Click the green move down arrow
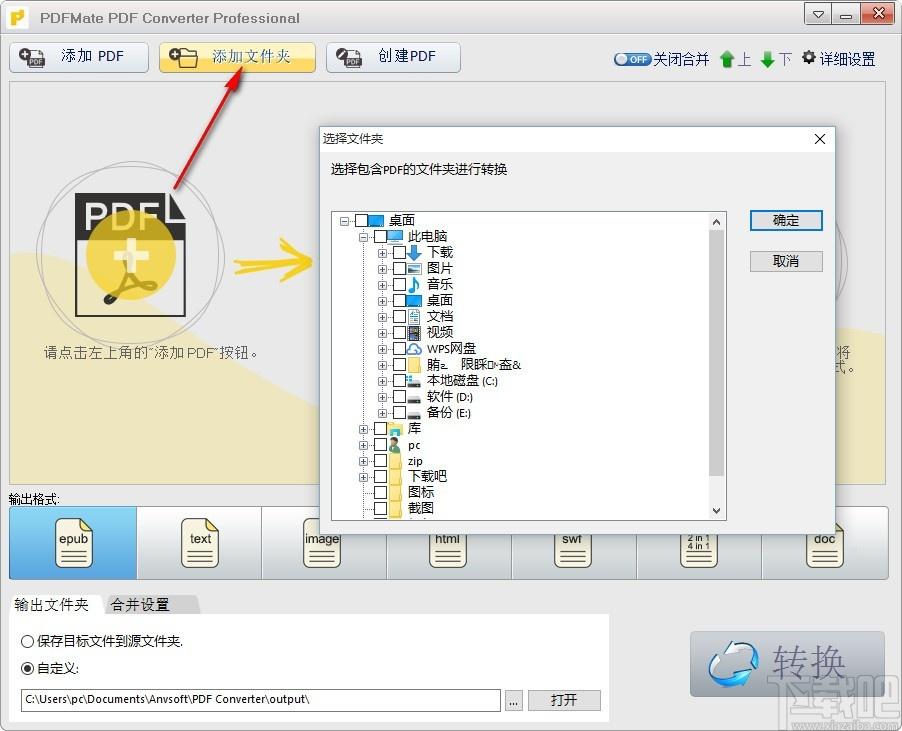The height and width of the screenshot is (731, 902). click(767, 59)
